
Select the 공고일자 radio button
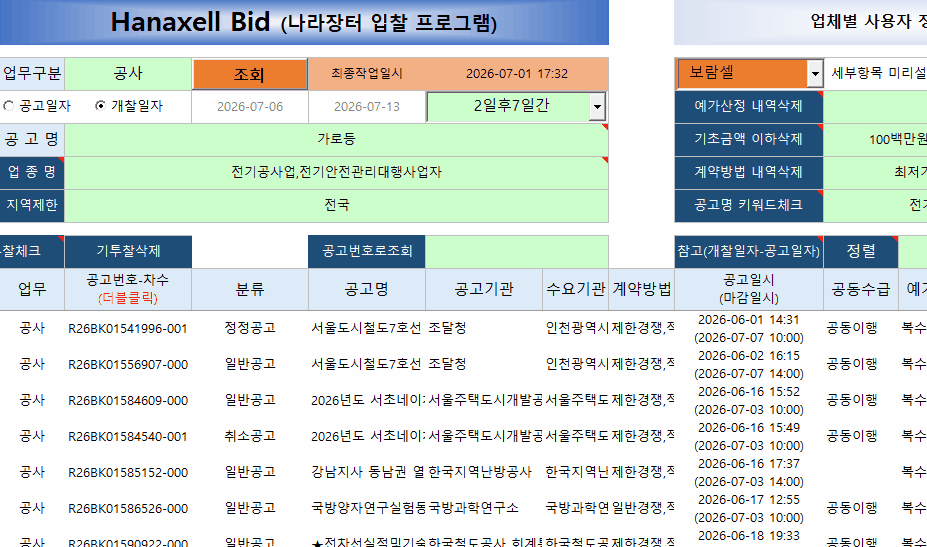coord(9,106)
